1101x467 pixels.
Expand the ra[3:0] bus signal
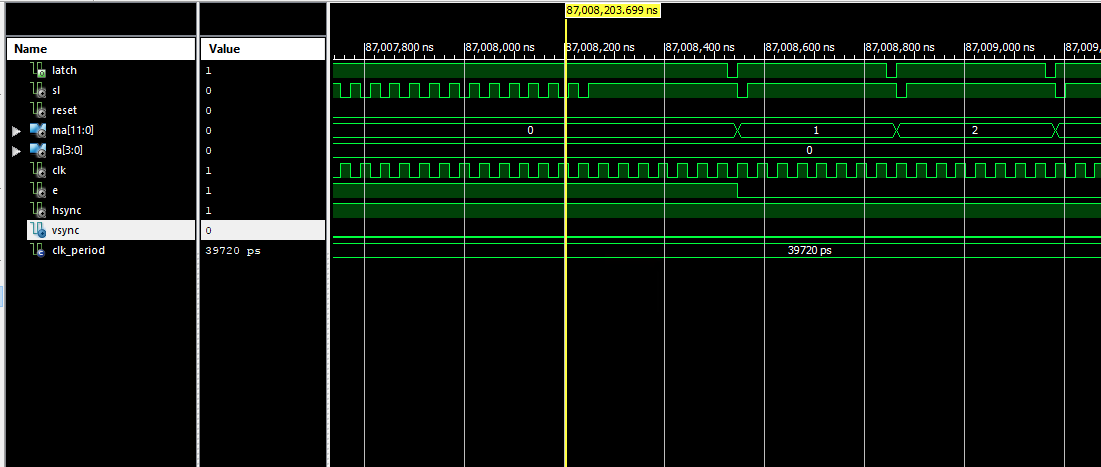coord(16,151)
